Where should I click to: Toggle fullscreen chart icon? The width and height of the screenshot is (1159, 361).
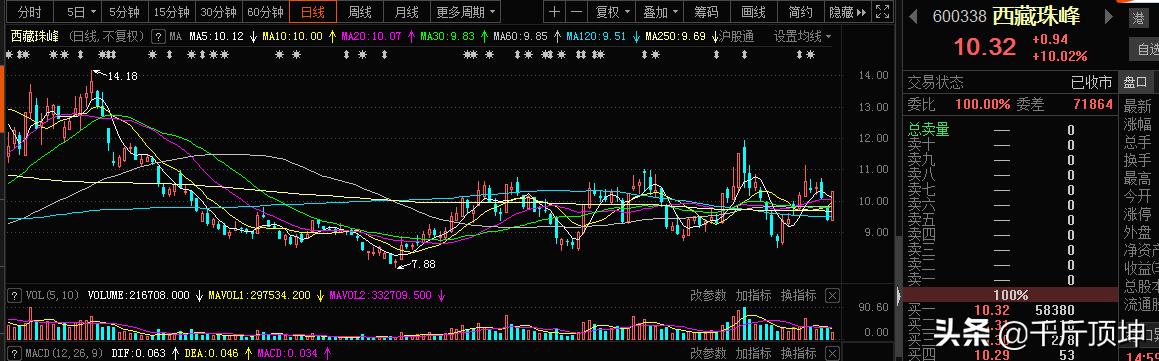(x=882, y=11)
